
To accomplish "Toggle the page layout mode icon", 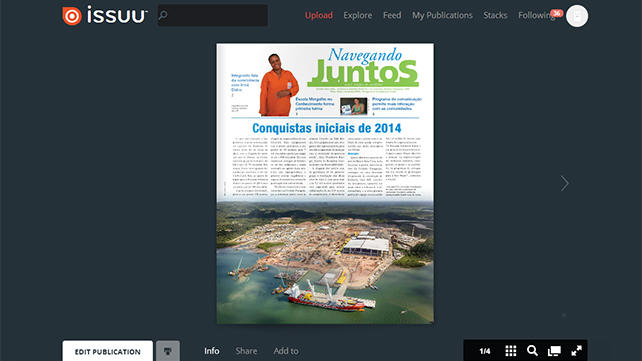I will tap(554, 351).
